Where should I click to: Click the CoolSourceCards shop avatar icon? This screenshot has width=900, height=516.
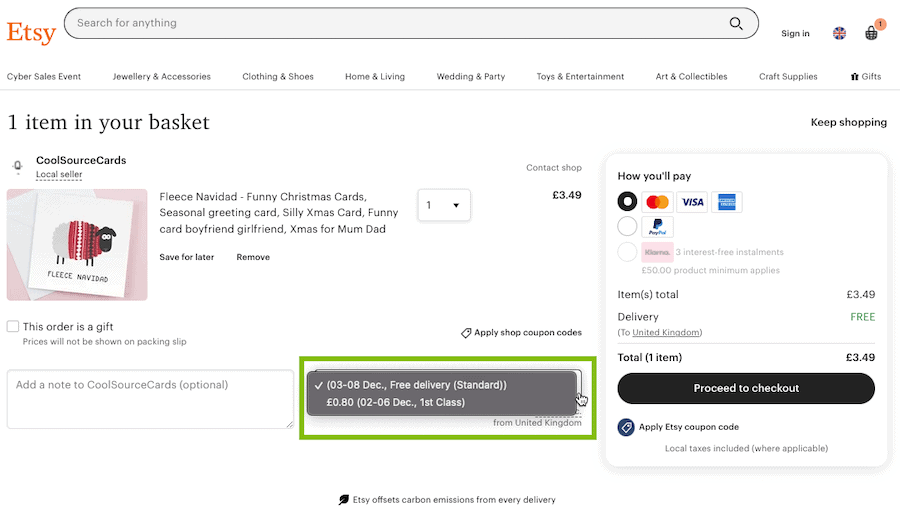[18, 166]
